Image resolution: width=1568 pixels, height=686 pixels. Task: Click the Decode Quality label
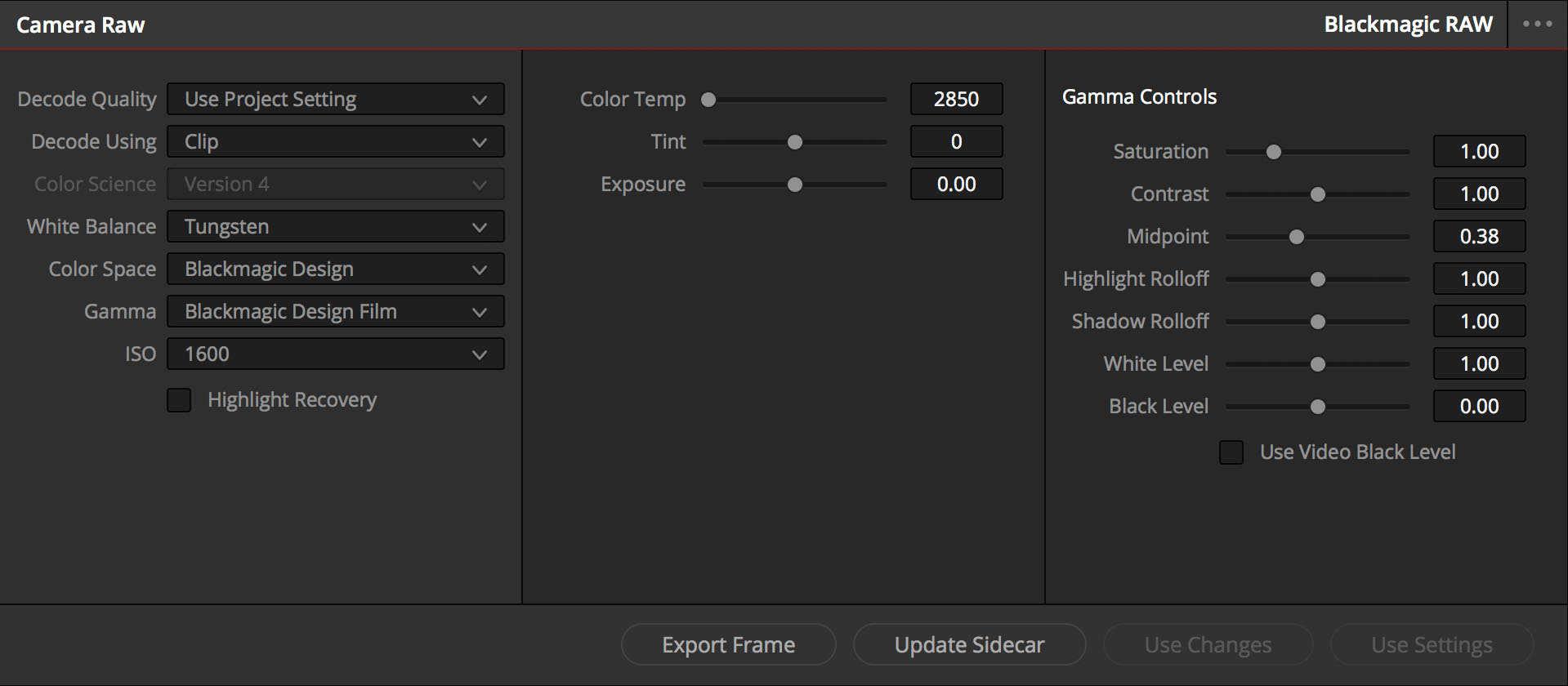pos(87,100)
